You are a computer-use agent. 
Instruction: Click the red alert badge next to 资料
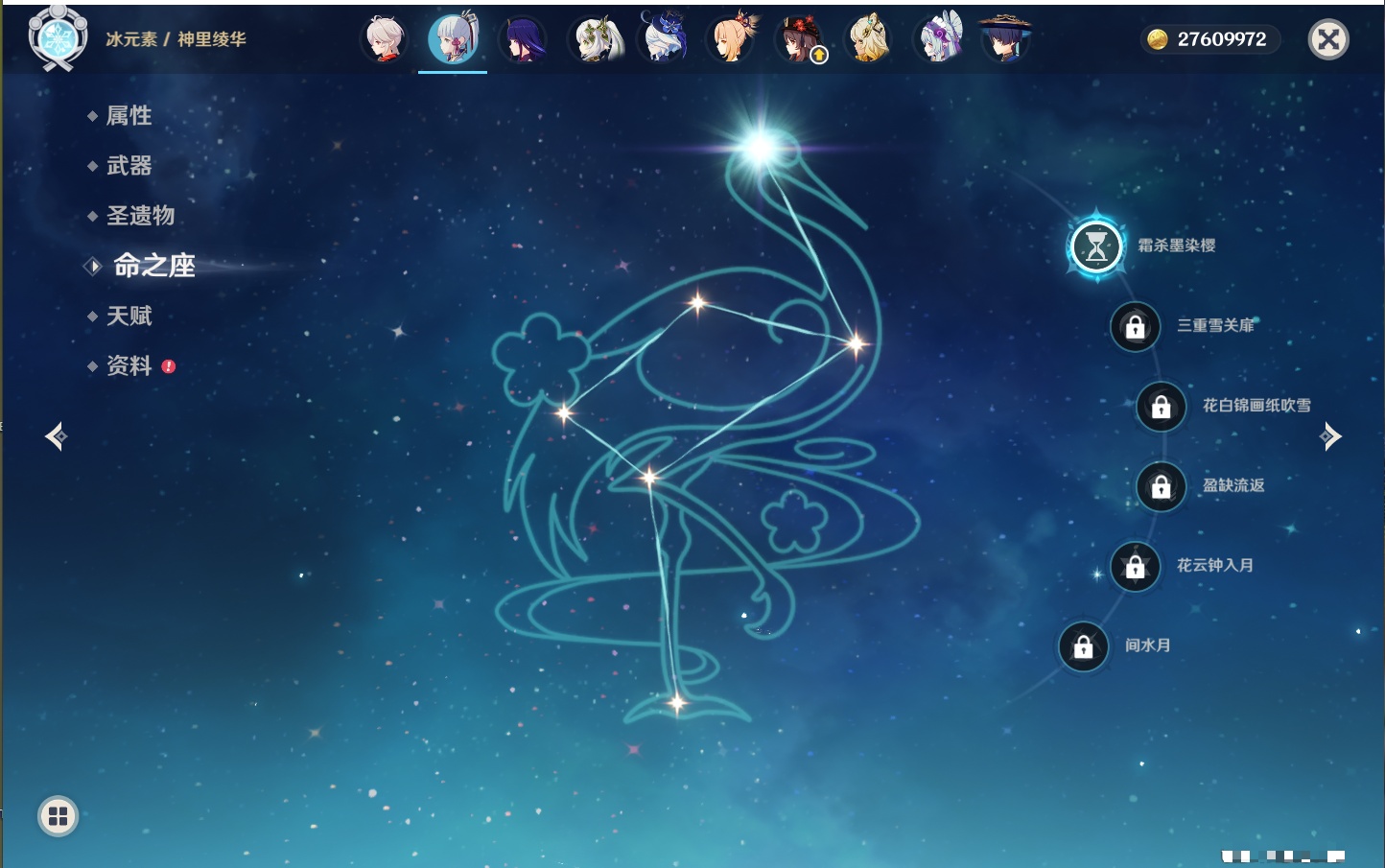(x=169, y=366)
